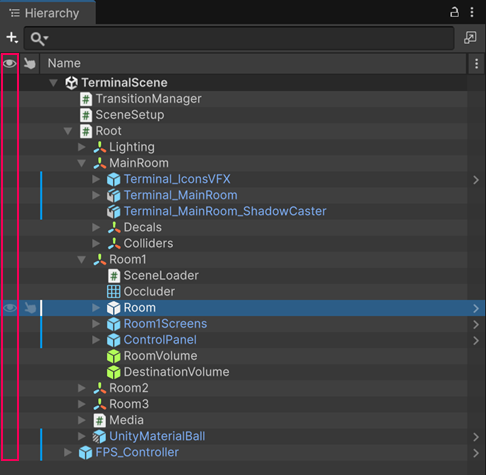Click the Room3 transform icon
The image size is (486, 475).
pos(100,404)
